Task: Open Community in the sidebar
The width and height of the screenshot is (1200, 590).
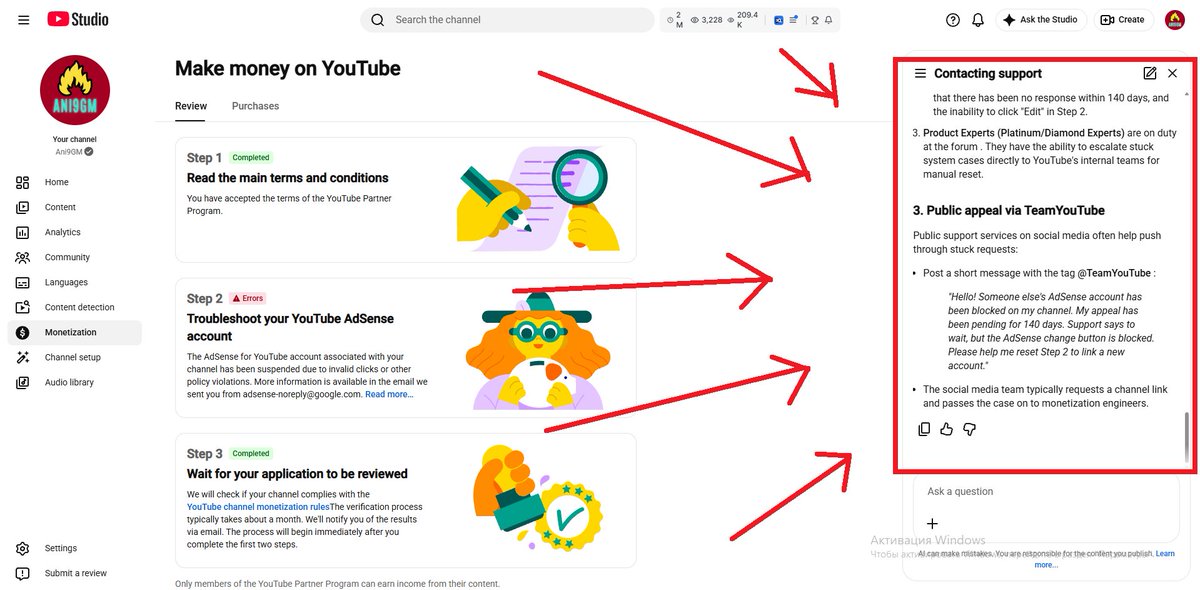Action: (x=75, y=257)
